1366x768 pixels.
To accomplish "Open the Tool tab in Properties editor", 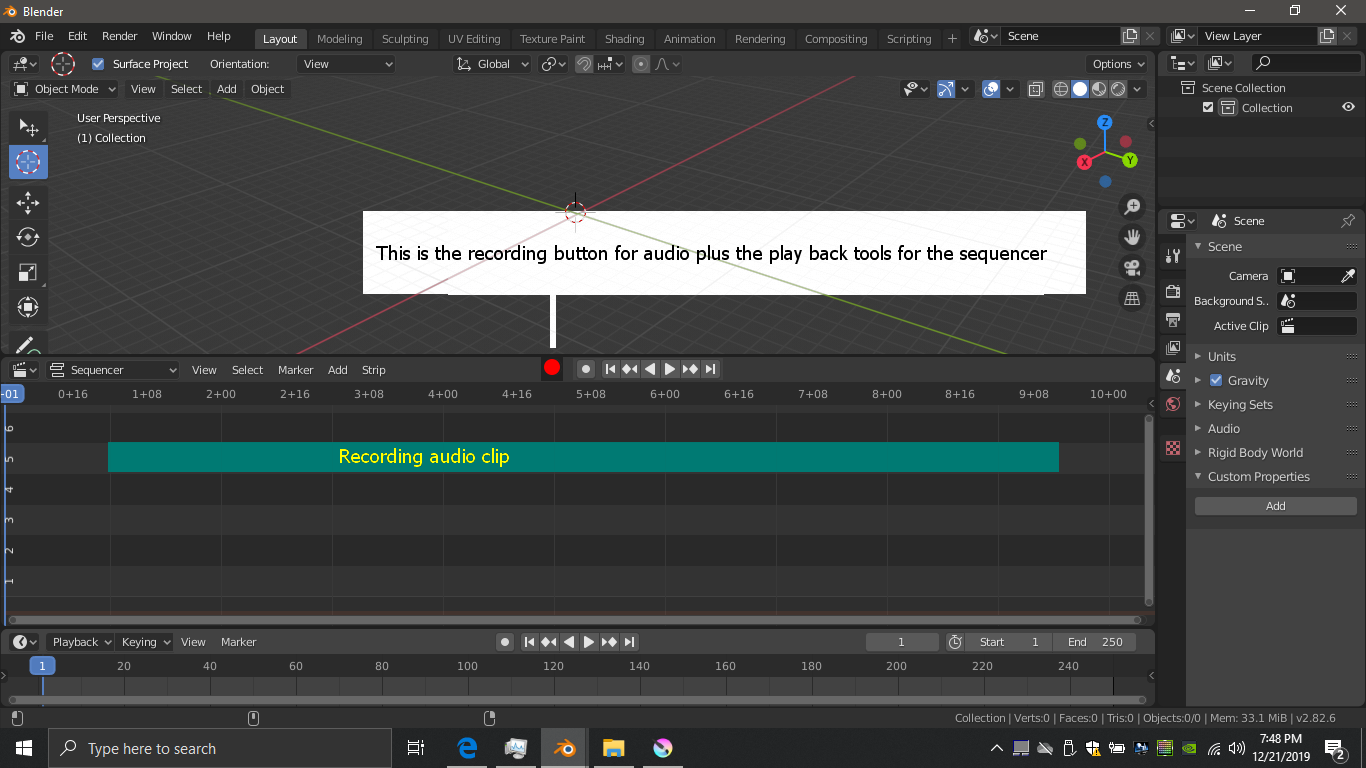I will click(1173, 256).
